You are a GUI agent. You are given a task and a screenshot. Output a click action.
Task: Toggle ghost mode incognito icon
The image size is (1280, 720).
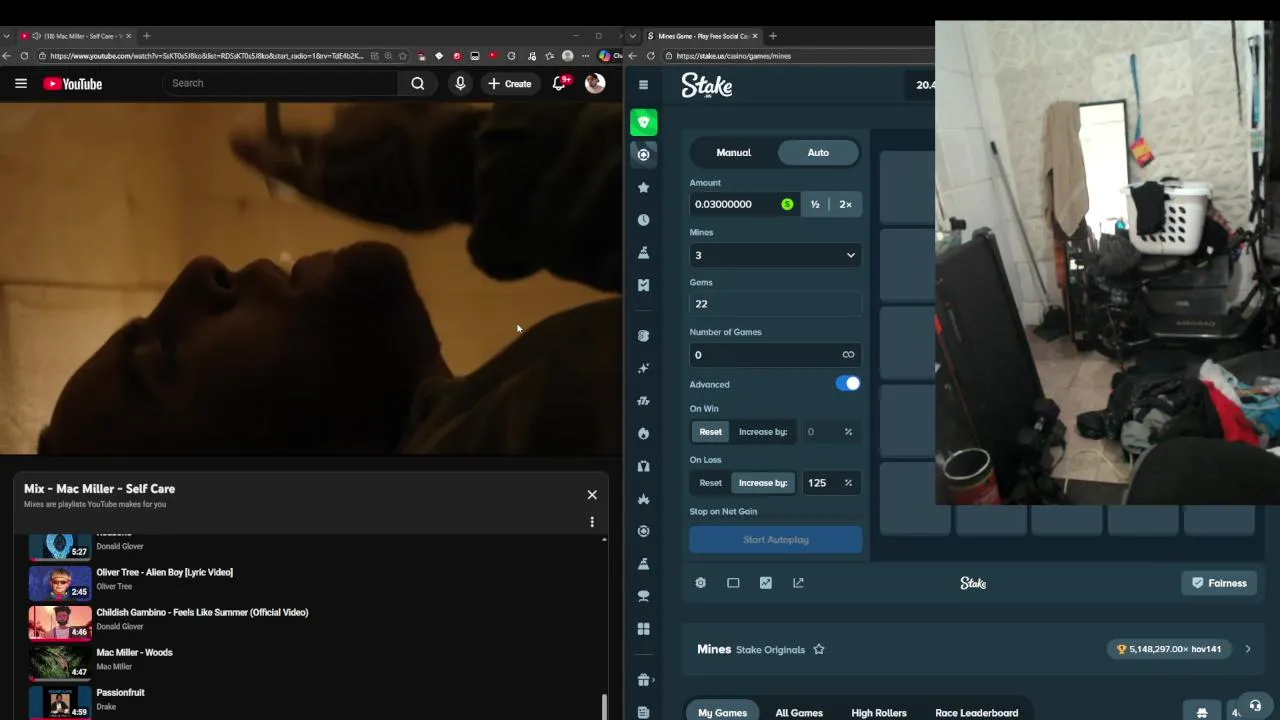click(1202, 712)
